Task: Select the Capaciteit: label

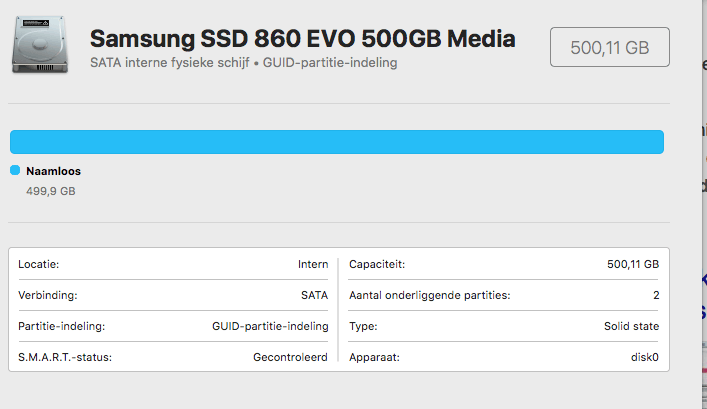Action: pos(377,264)
